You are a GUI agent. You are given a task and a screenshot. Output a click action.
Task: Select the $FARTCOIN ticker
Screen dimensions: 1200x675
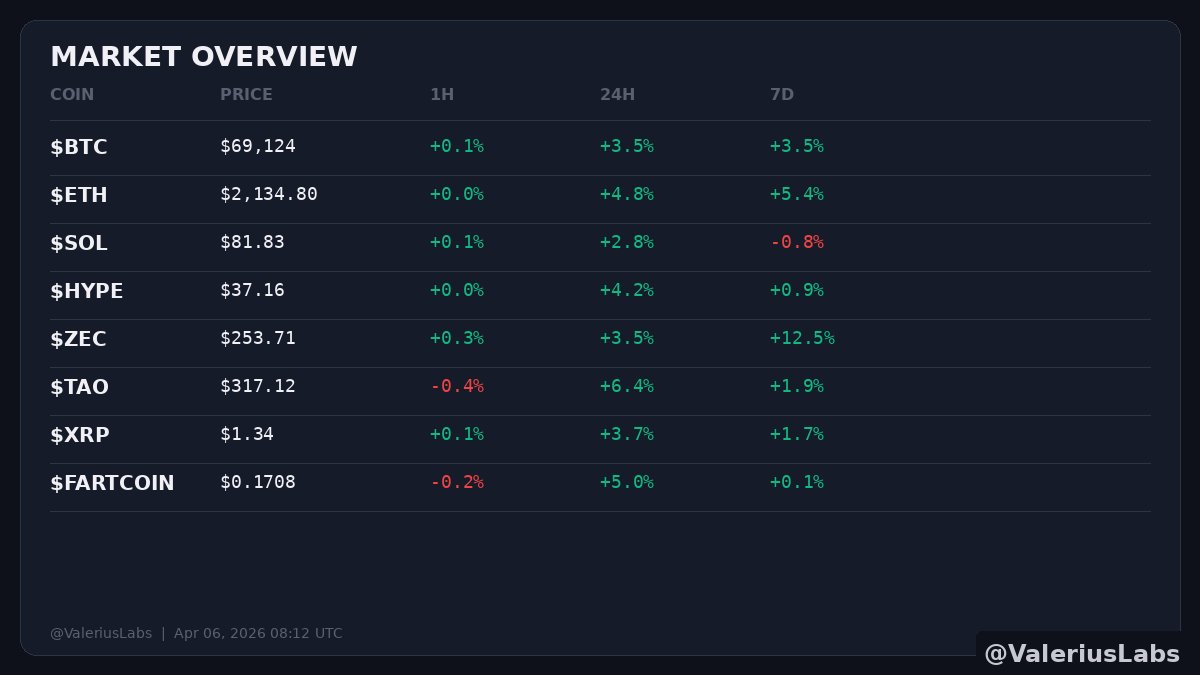(x=112, y=483)
